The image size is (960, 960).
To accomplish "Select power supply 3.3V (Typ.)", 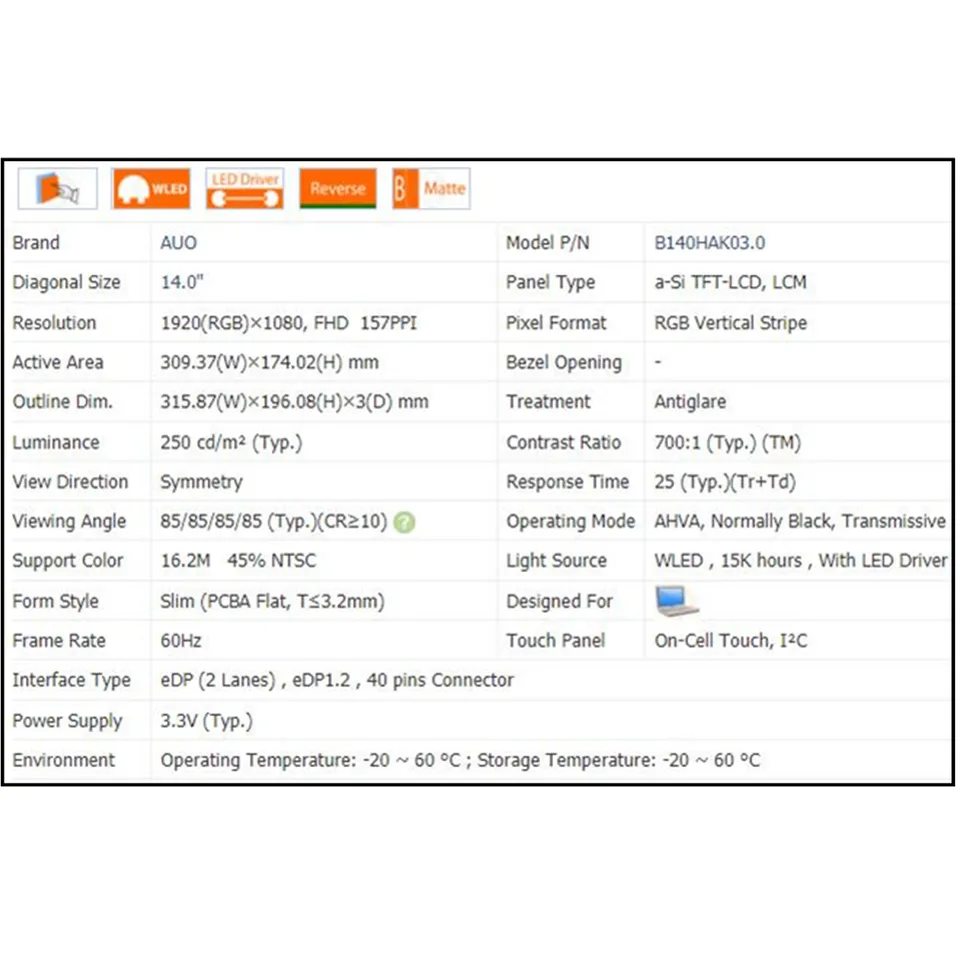I will [206, 721].
